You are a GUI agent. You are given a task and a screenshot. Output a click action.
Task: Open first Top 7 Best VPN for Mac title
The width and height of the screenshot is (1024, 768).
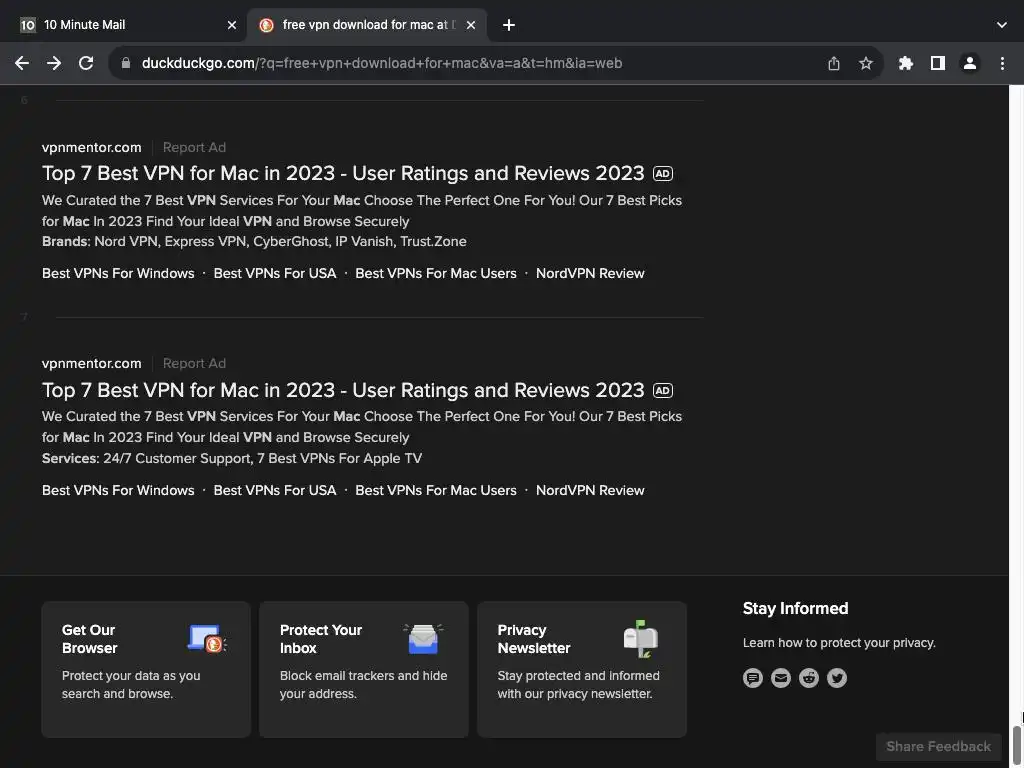(343, 173)
